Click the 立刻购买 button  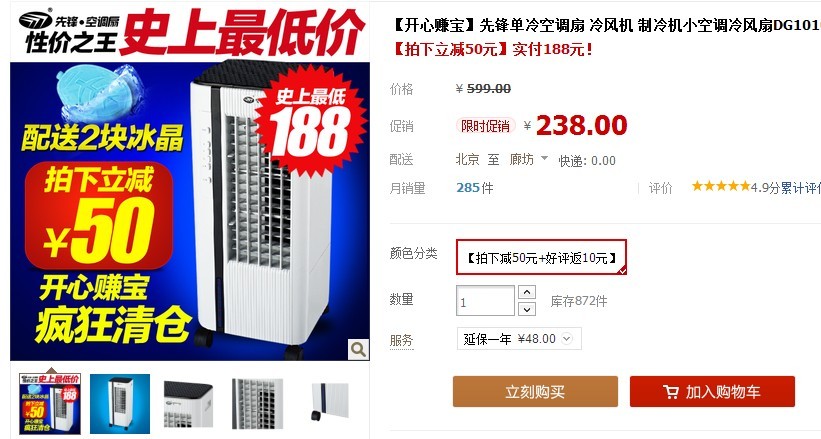(x=535, y=391)
